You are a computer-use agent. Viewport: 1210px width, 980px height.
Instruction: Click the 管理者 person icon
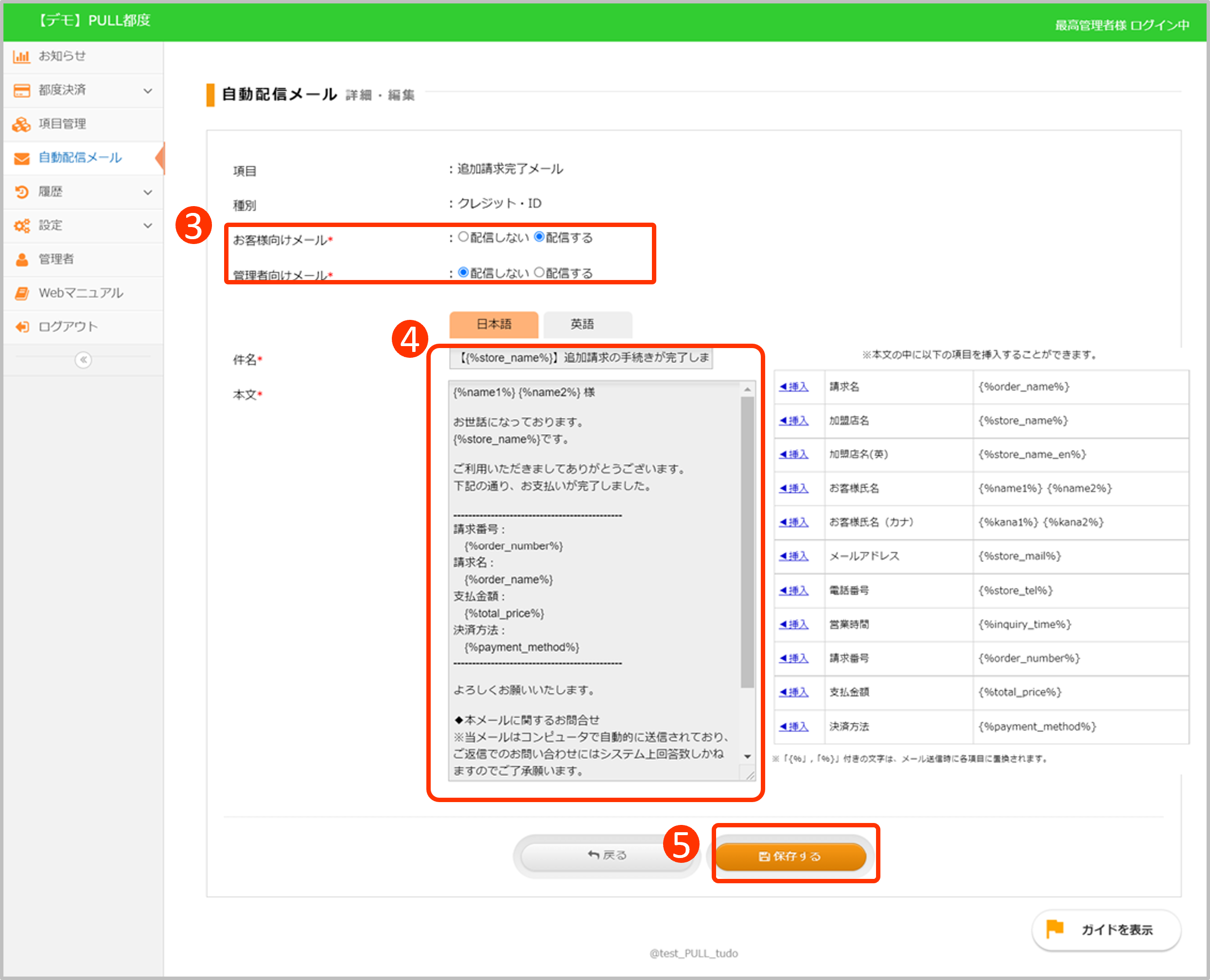[x=21, y=260]
